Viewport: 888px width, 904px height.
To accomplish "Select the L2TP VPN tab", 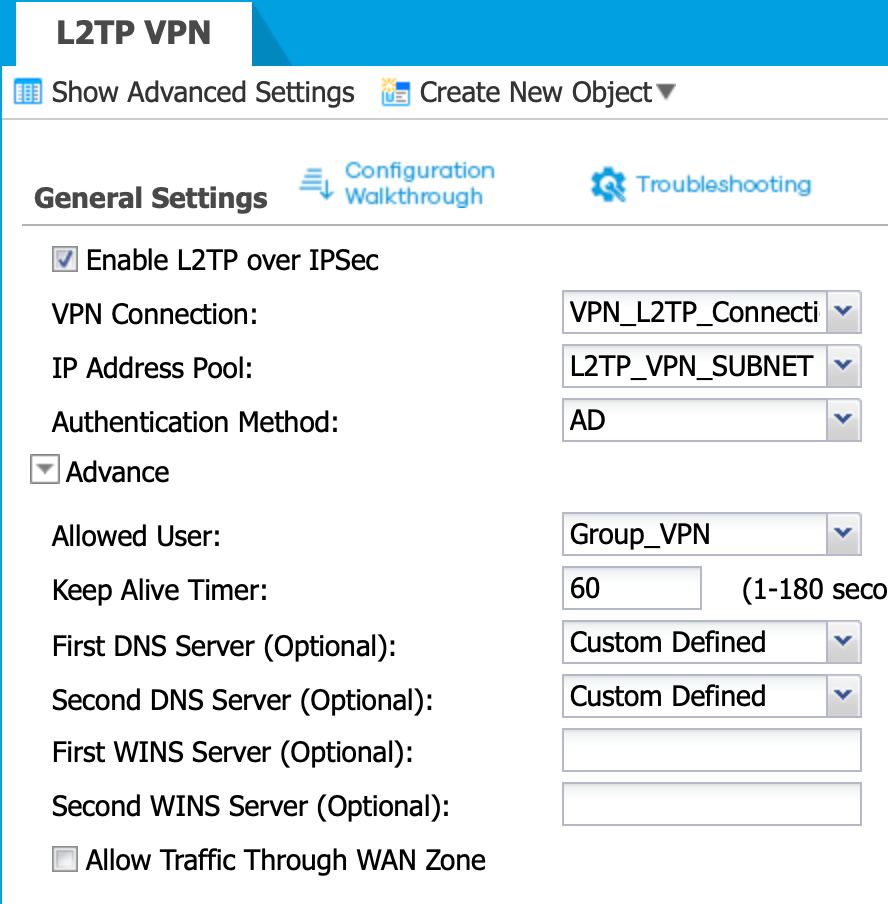I will (x=133, y=32).
